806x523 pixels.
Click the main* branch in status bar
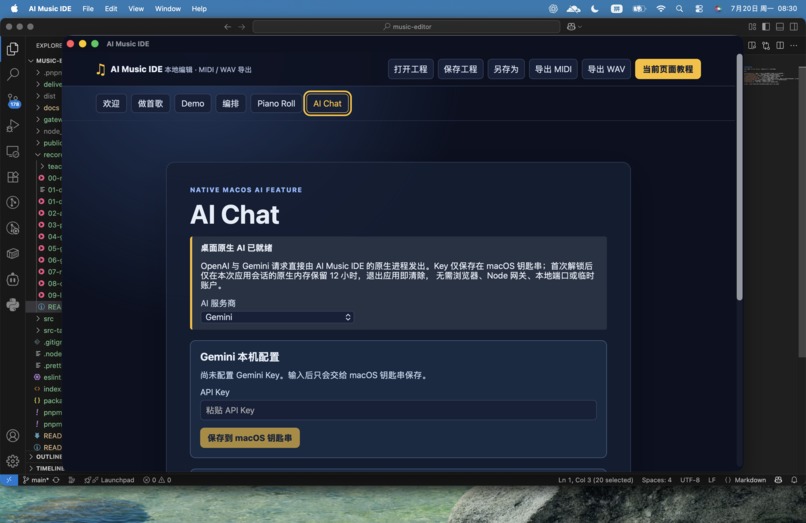point(35,480)
